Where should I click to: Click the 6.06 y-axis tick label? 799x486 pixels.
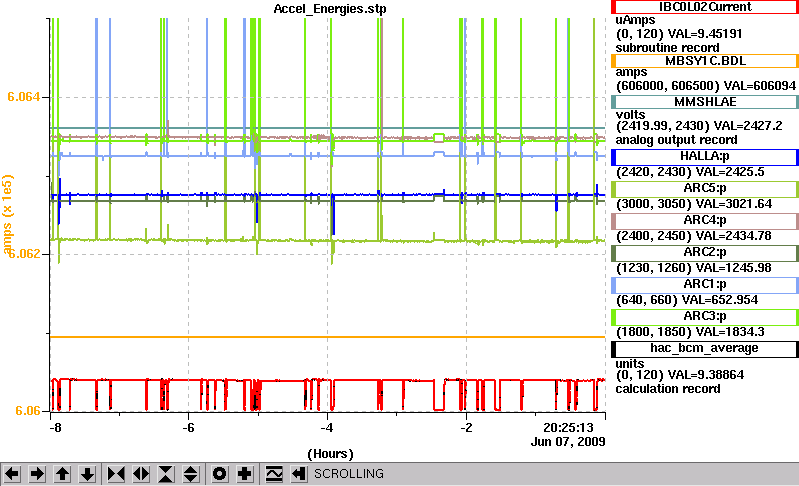pos(28,411)
